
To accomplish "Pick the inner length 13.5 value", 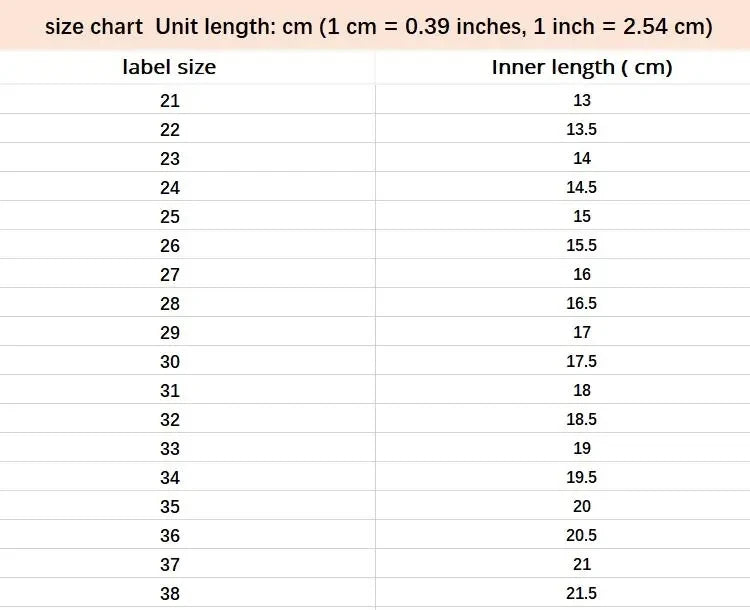I will click(x=582, y=129).
